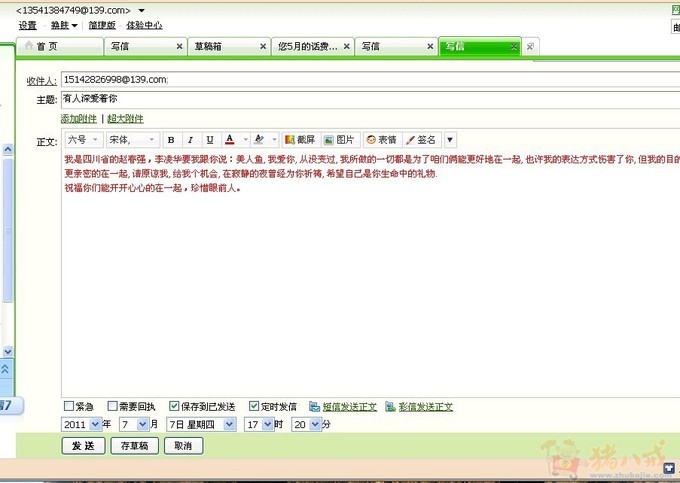Click the SMS icon beside 短信发送正文
The height and width of the screenshot is (483, 680).
314,407
